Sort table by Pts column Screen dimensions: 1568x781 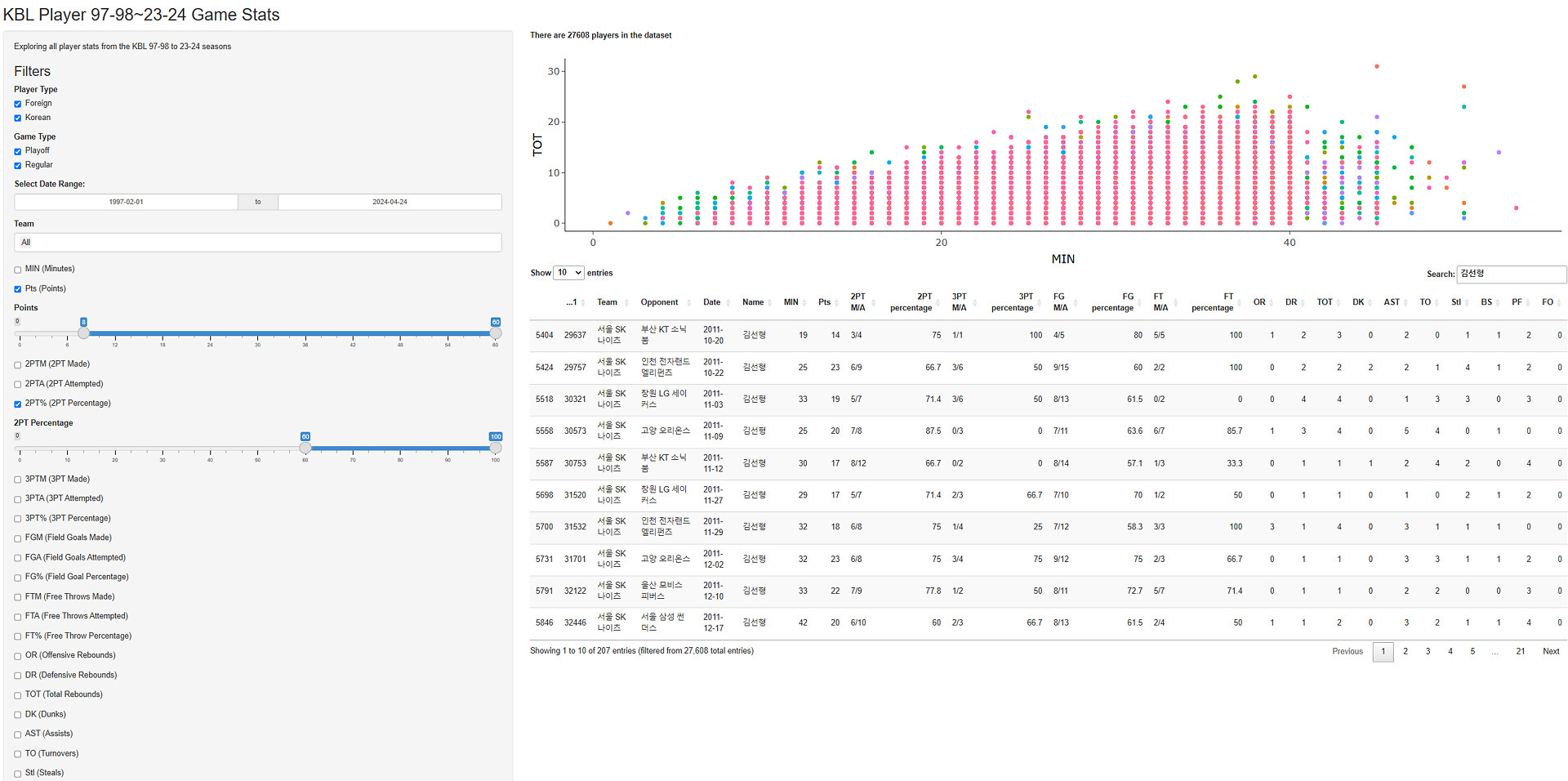click(x=824, y=302)
